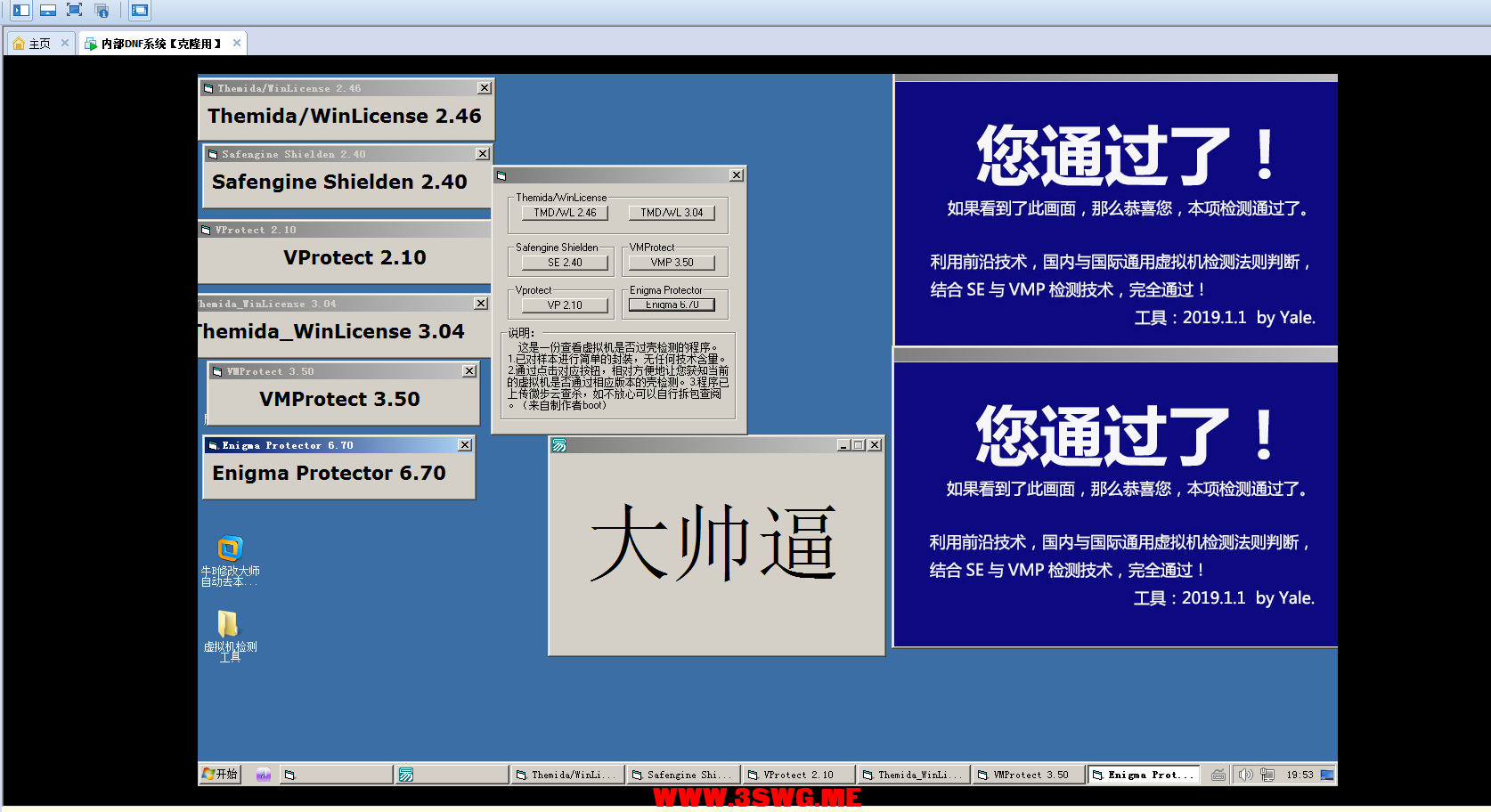Screen dimensions: 1491x812
Task: Click the console view icon in toolbar
Action: pyautogui.click(x=139, y=11)
